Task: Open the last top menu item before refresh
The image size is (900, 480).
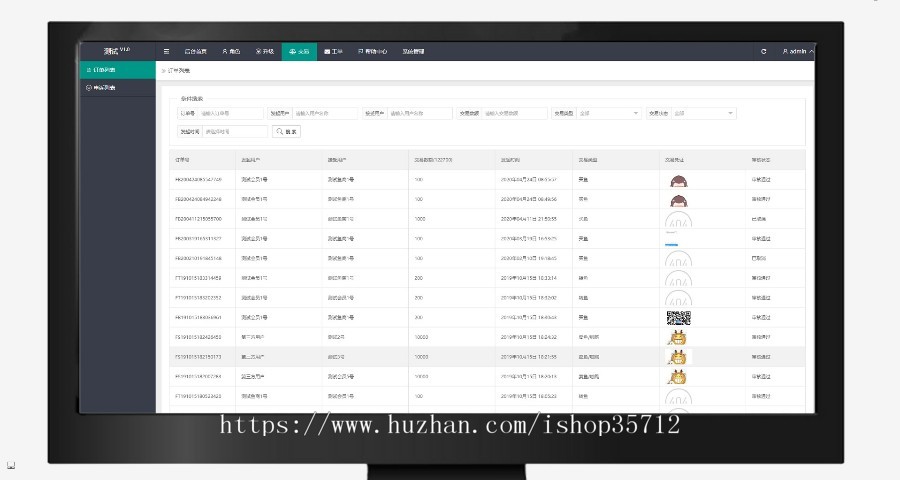Action: pos(413,52)
